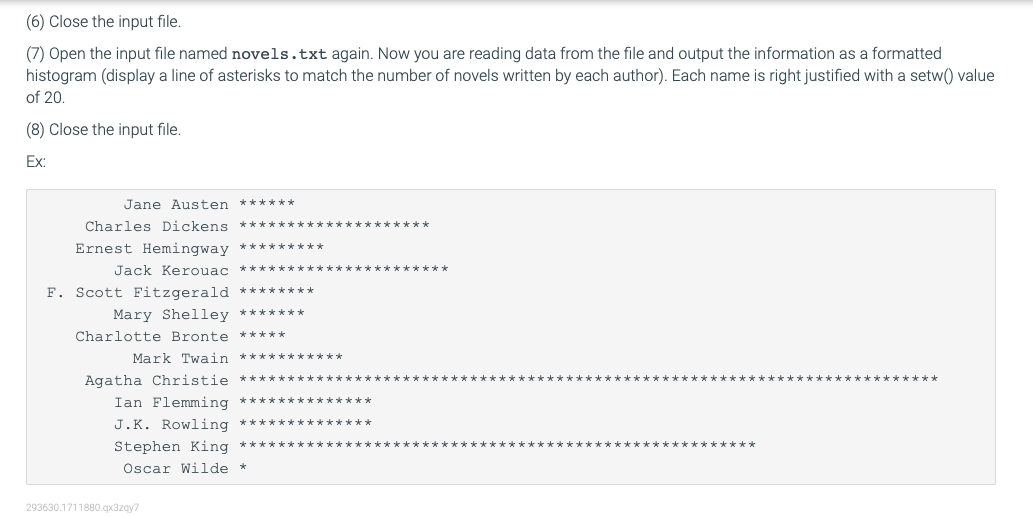Click the Ian Flemming name
Viewport: 1033px width, 517px height.
tap(171, 402)
